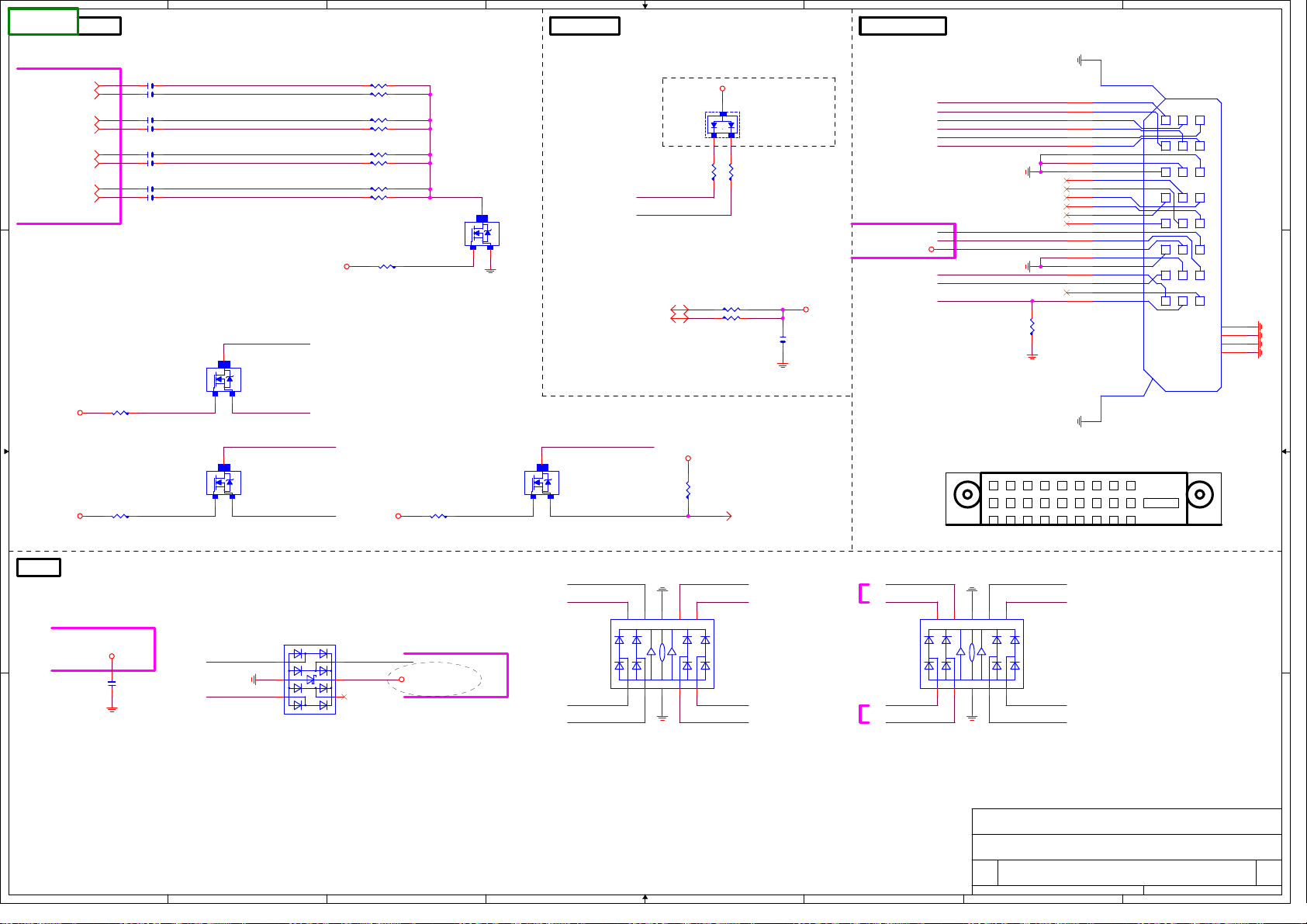Click the DVI connector footprint drawing

pyautogui.click(x=1084, y=499)
